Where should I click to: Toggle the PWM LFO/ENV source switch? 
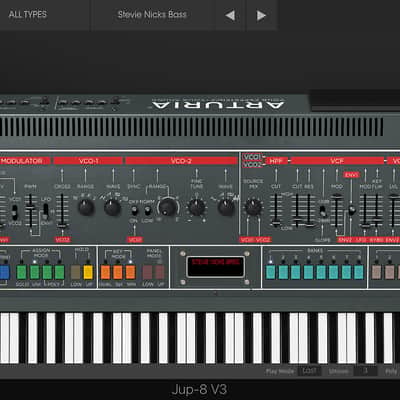pyautogui.click(x=46, y=210)
